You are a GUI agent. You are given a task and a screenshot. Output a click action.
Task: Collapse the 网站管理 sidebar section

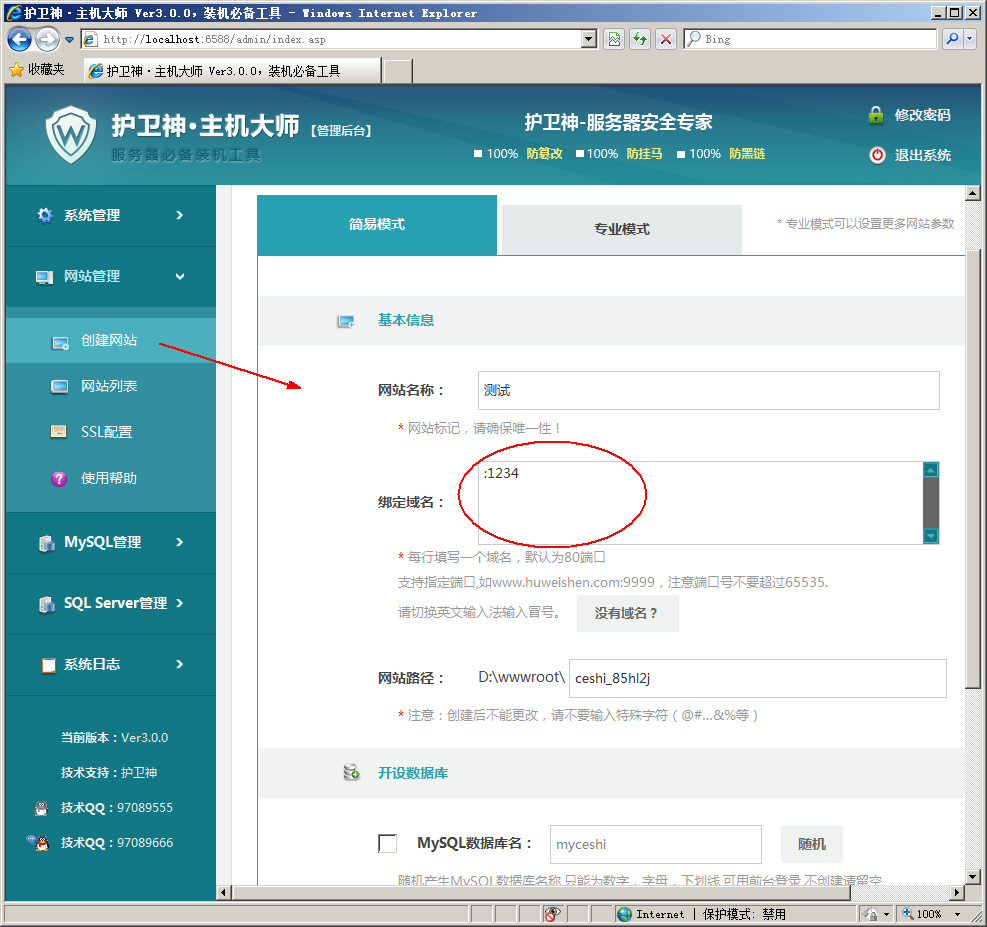[110, 276]
